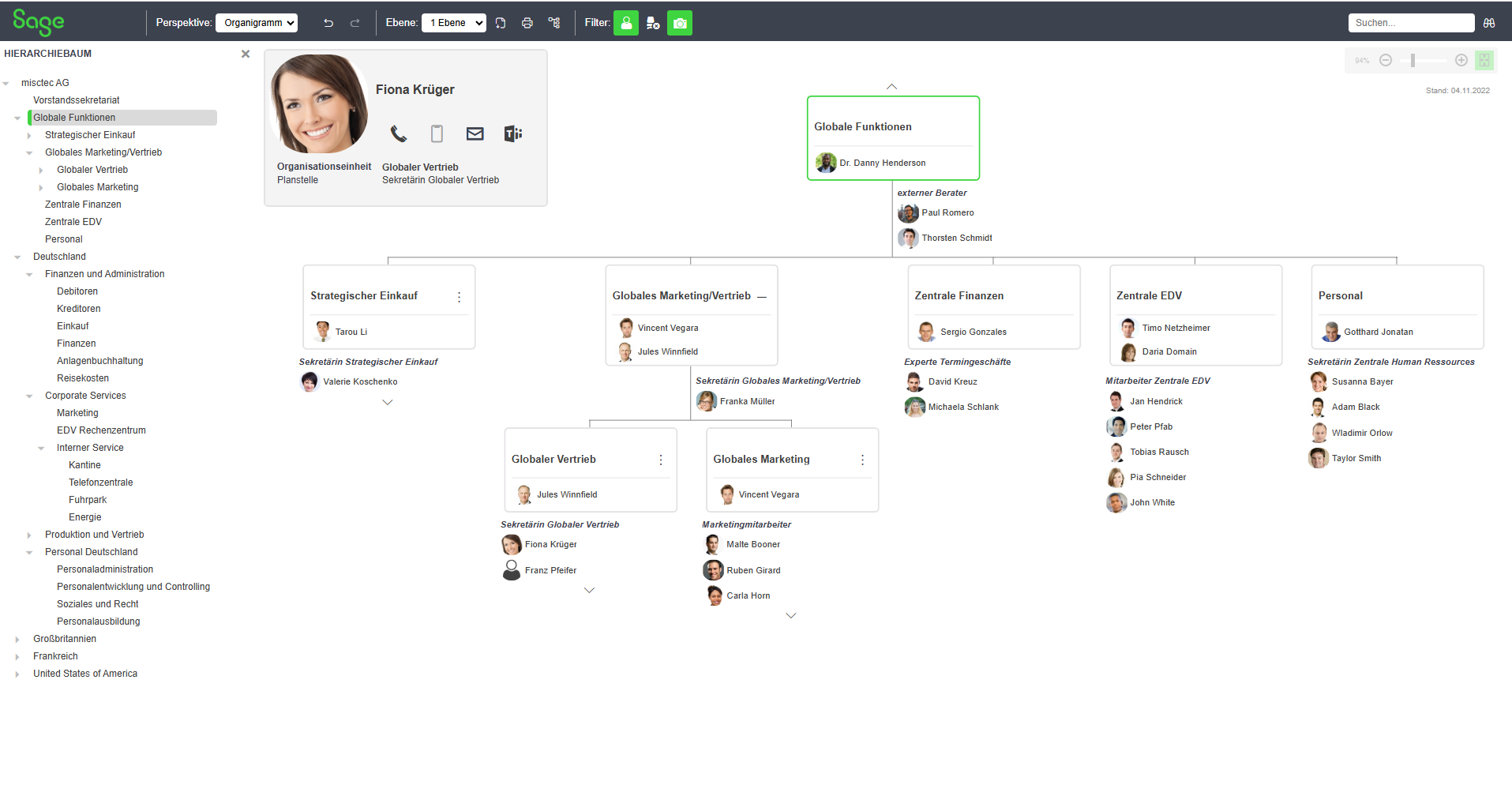Image resolution: width=1512 pixels, height=785 pixels.
Task: Click the up chevron above Globale Funktionen box
Action: coord(891,87)
